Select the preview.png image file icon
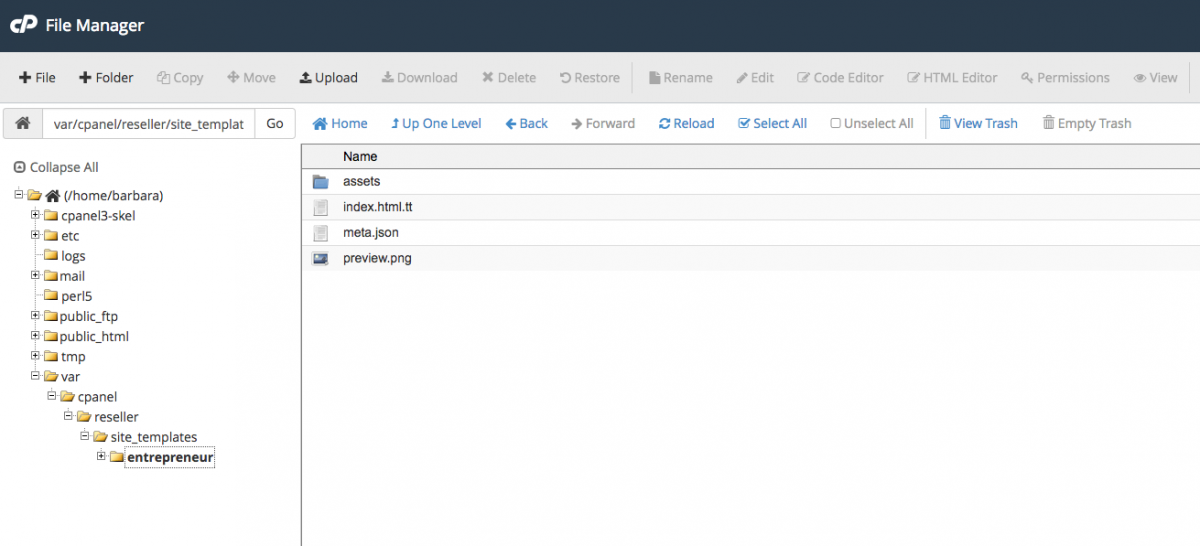This screenshot has height=546, width=1200. click(320, 258)
